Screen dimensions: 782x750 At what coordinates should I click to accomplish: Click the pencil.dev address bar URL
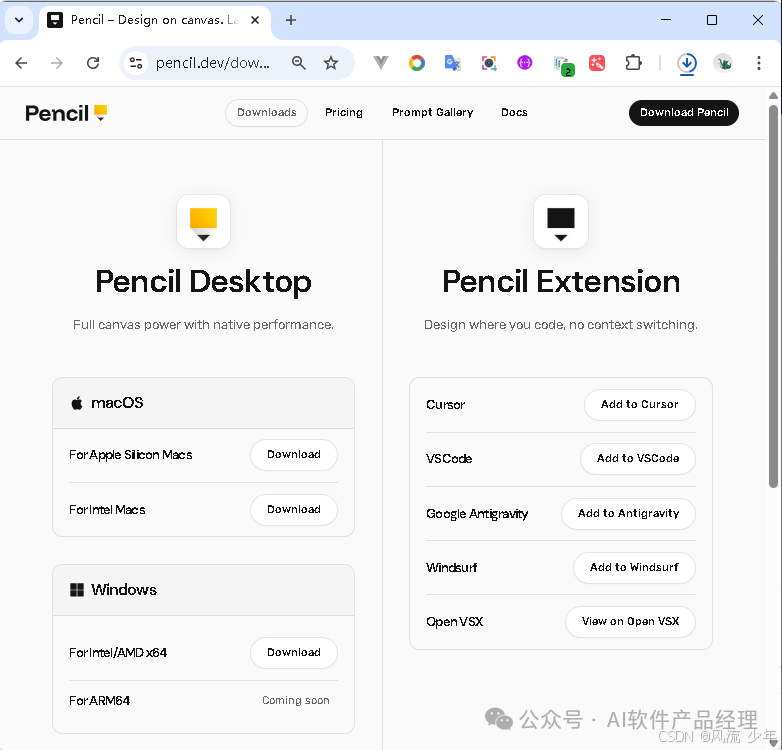point(212,63)
